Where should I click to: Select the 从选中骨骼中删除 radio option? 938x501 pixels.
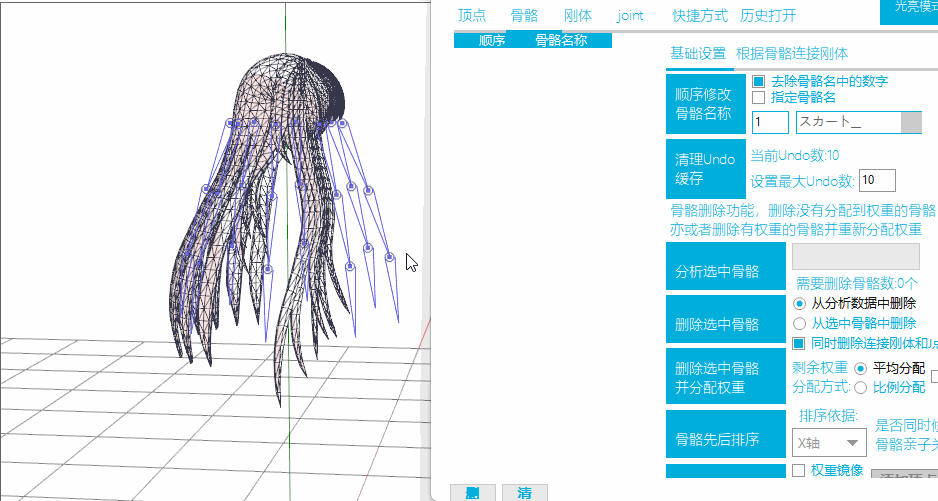(x=799, y=323)
